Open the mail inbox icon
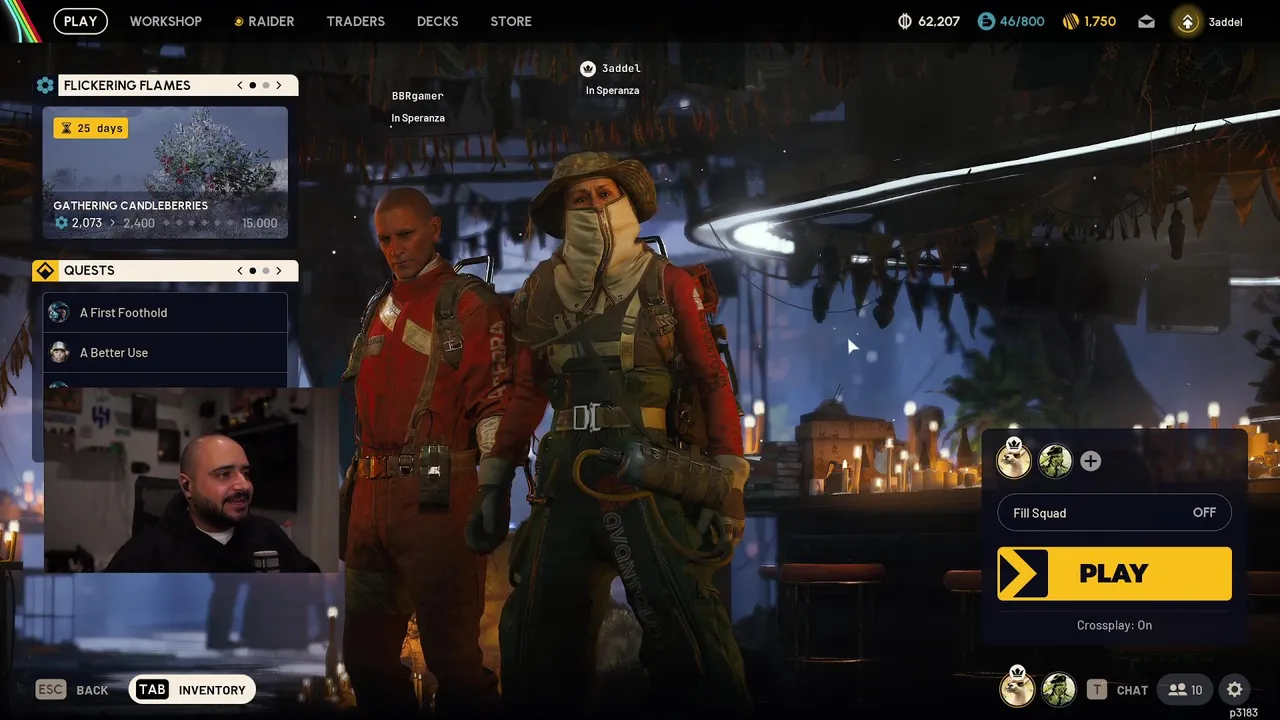The width and height of the screenshot is (1280, 720). [1146, 22]
